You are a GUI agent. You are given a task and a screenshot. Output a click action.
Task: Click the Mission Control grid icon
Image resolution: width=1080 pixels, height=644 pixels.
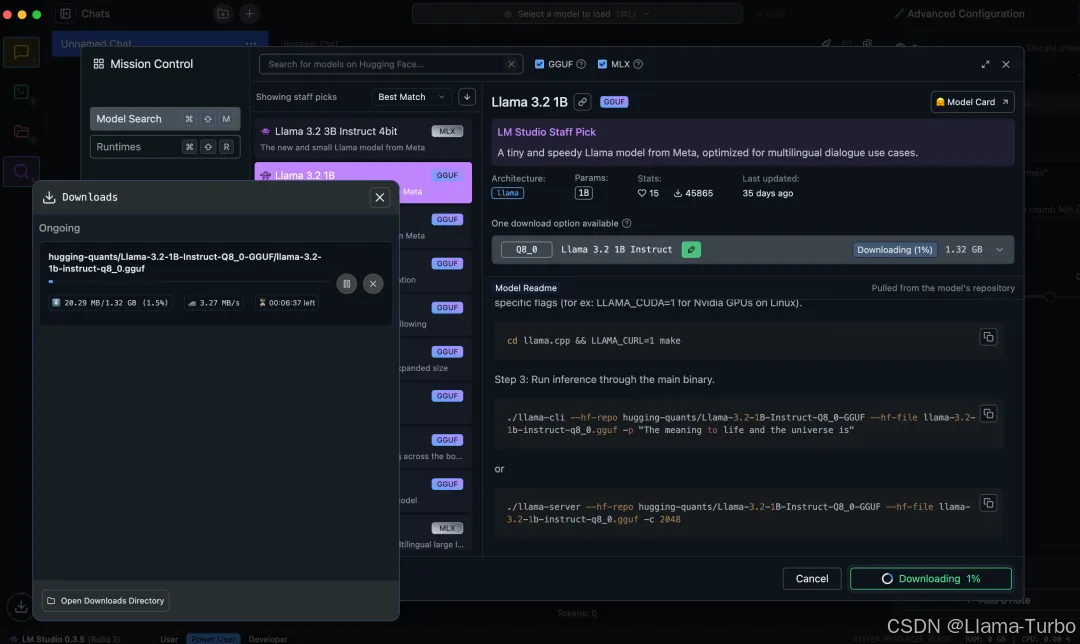98,64
